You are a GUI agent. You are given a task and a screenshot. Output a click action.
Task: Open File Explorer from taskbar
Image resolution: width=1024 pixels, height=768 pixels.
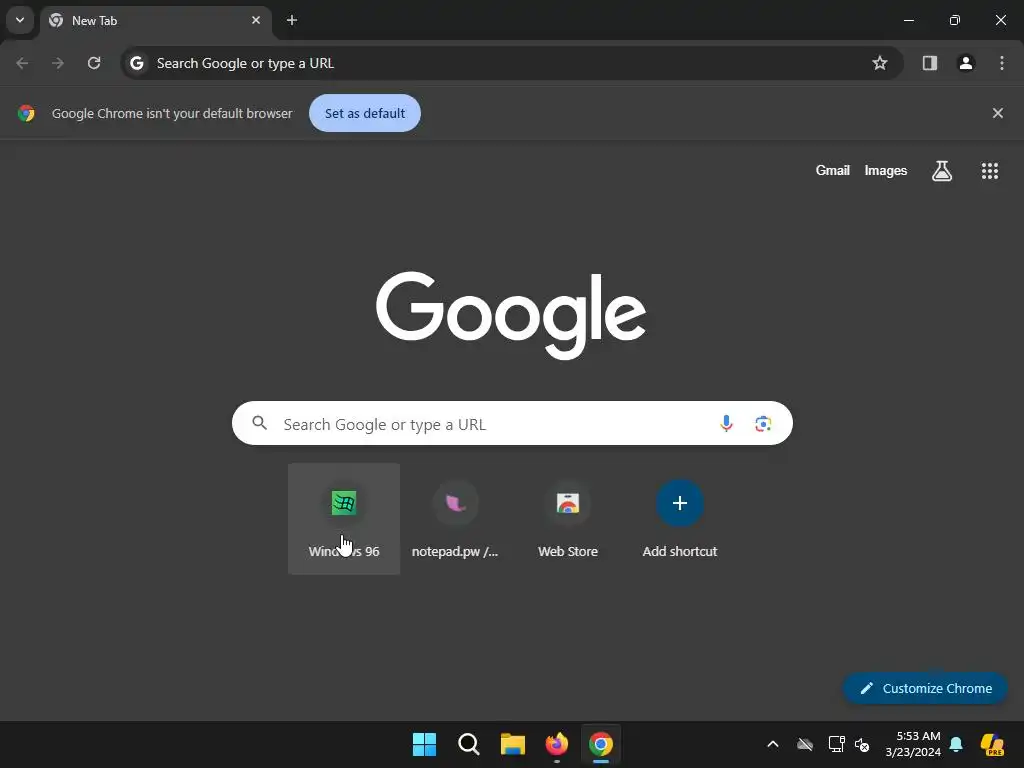[513, 744]
